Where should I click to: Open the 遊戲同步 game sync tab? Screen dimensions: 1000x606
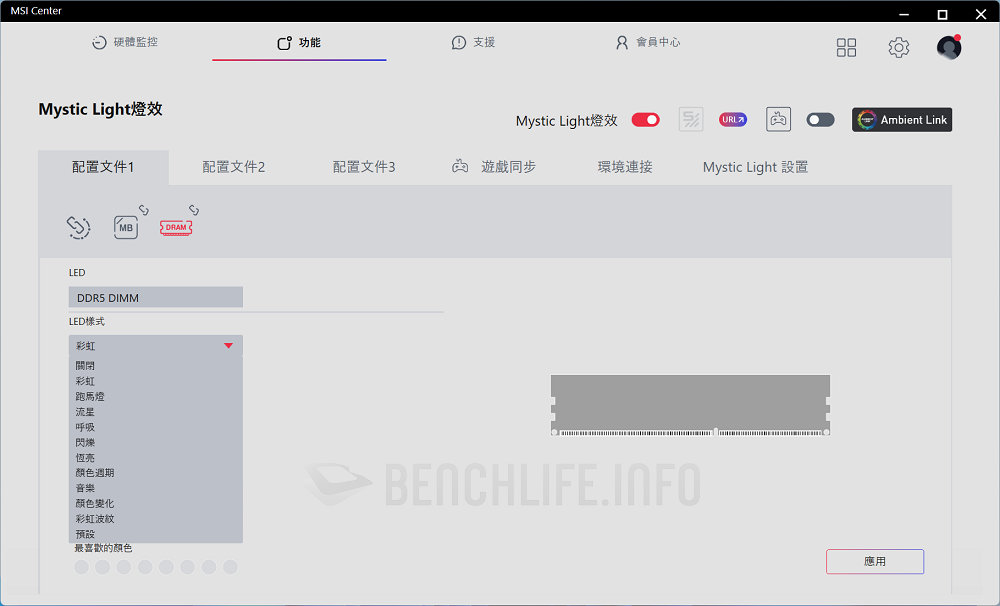click(494, 167)
